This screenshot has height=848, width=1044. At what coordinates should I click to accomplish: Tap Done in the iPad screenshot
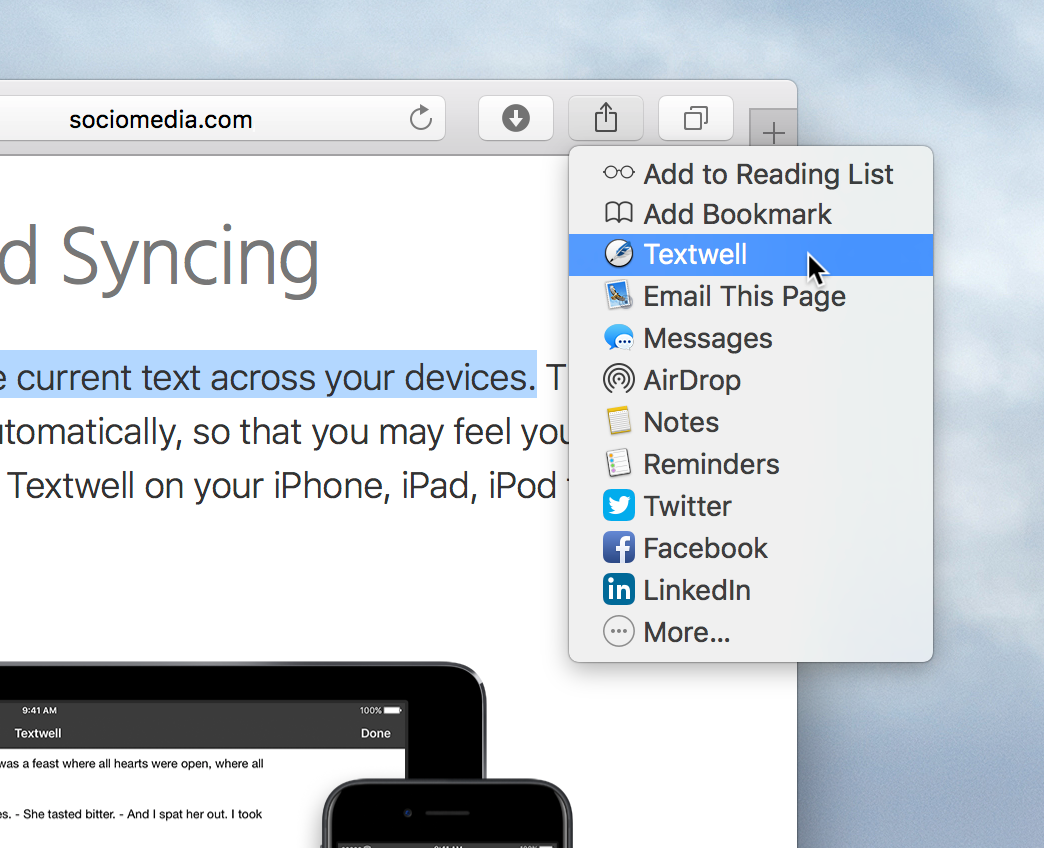[x=376, y=733]
